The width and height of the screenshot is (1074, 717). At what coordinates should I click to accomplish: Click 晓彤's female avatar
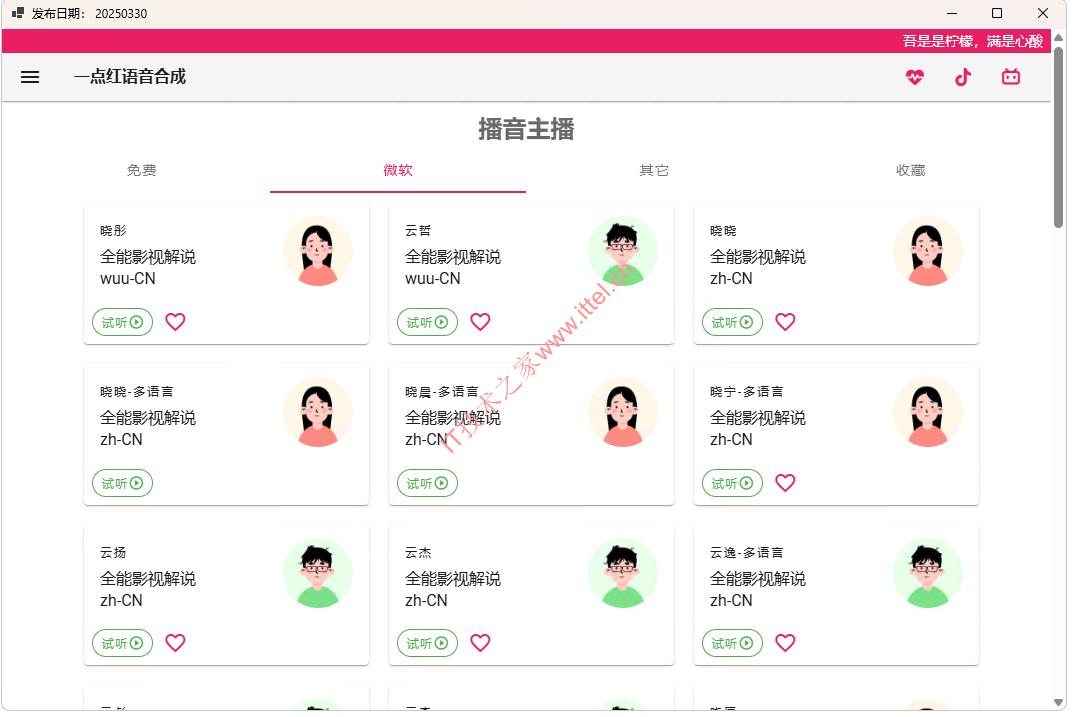318,251
